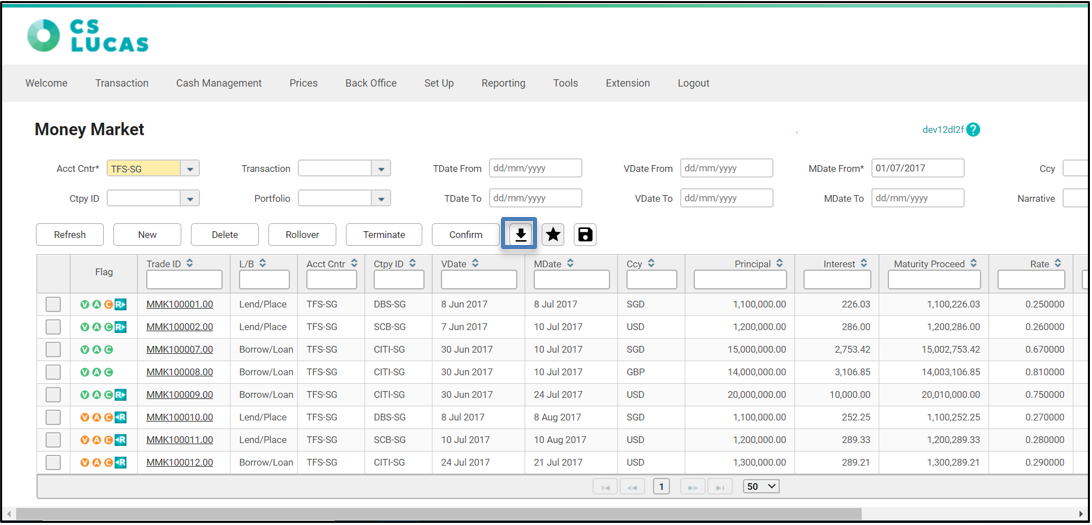The height and width of the screenshot is (525, 1092).
Task: Open trade link MMK100009.00
Action: [x=179, y=395]
